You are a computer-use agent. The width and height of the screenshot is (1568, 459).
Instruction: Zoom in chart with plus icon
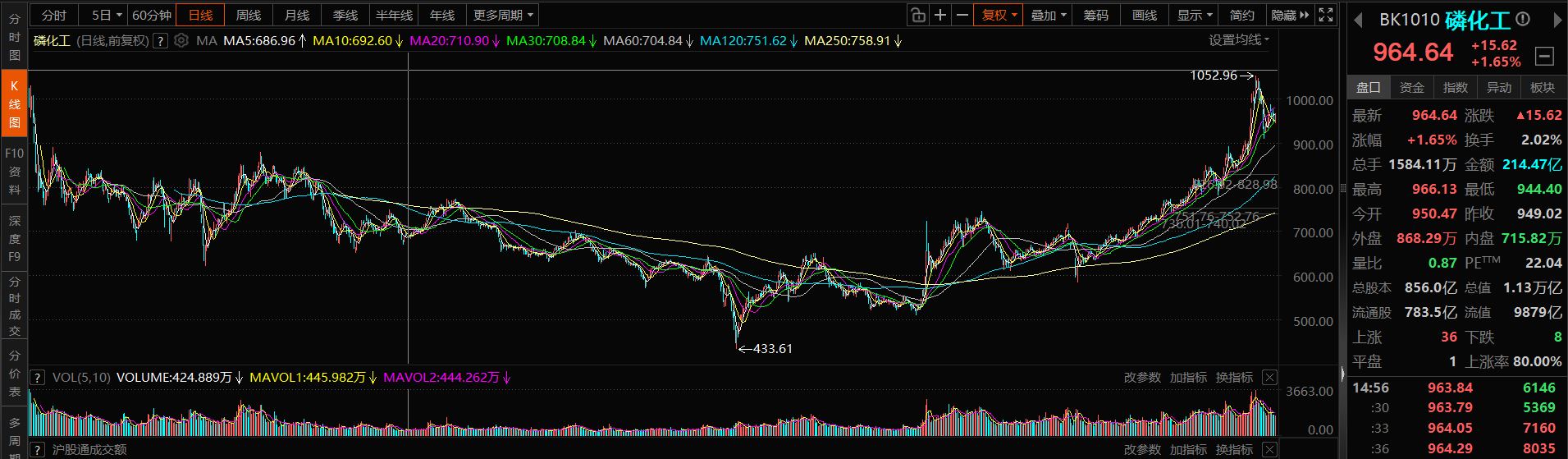pyautogui.click(x=940, y=15)
